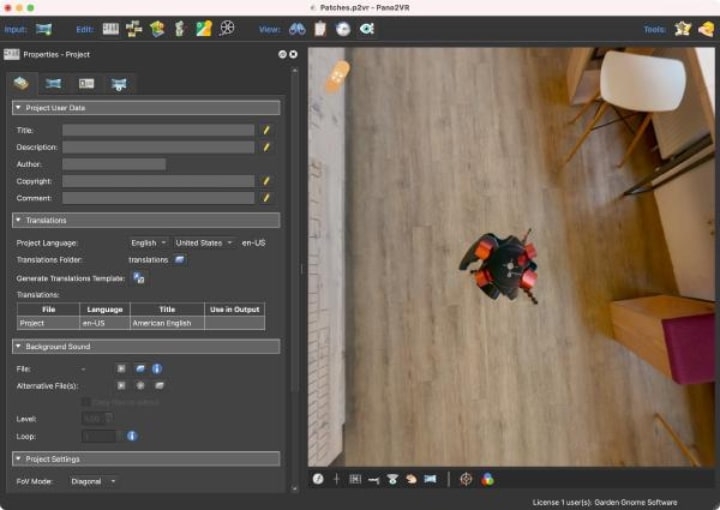Select the Project cell in Translations table
Viewport: 720px width, 510px height.
click(48, 323)
